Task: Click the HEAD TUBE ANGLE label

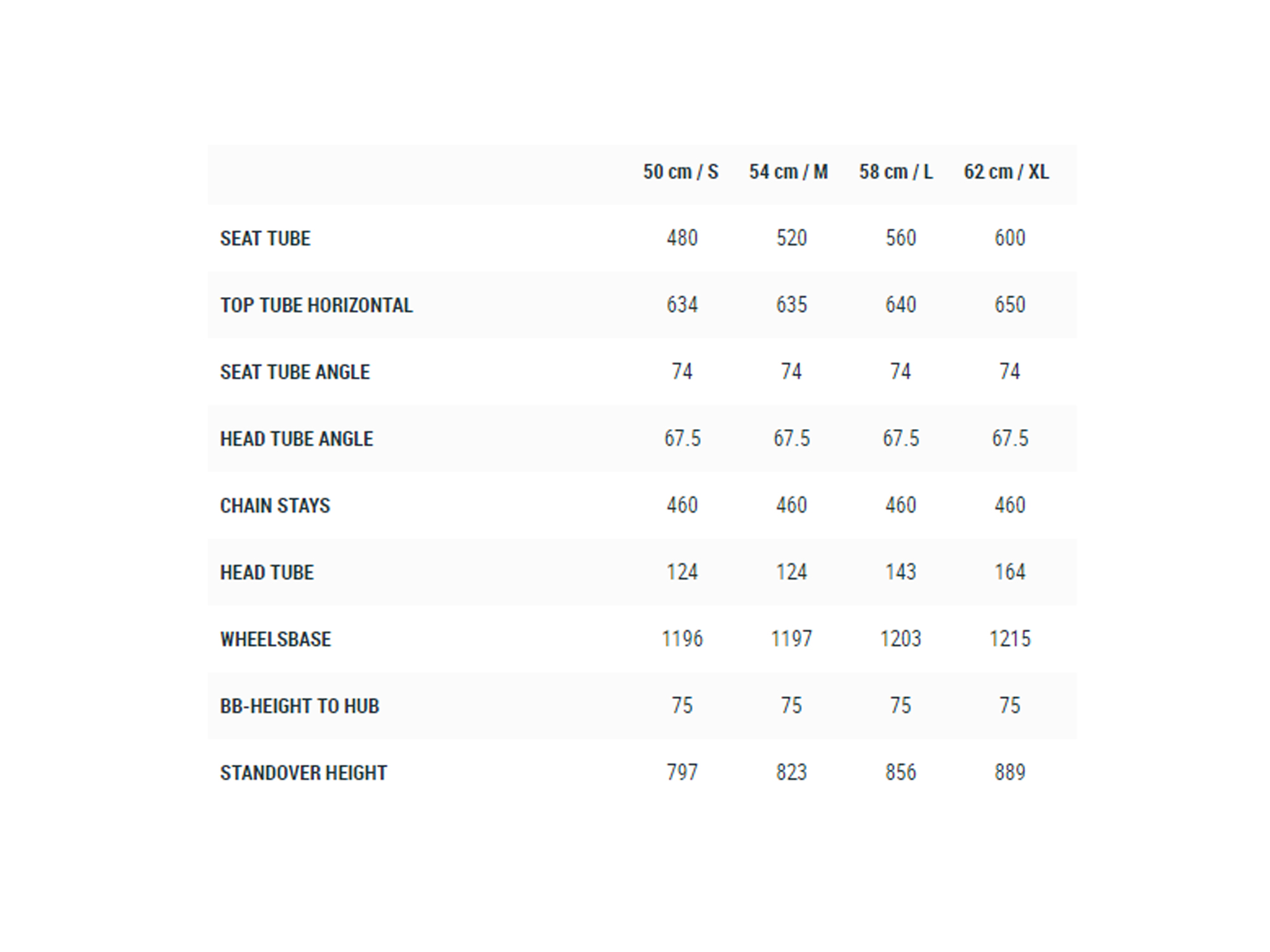Action: coord(297,439)
